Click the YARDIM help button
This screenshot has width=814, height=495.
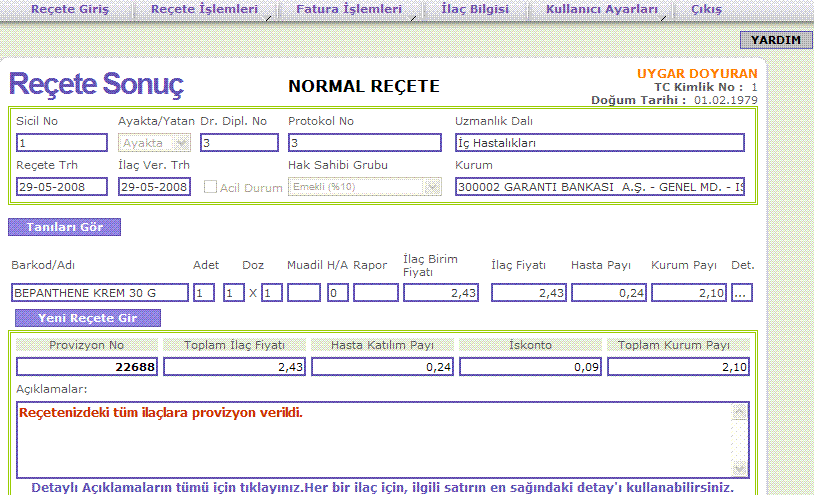[x=776, y=40]
